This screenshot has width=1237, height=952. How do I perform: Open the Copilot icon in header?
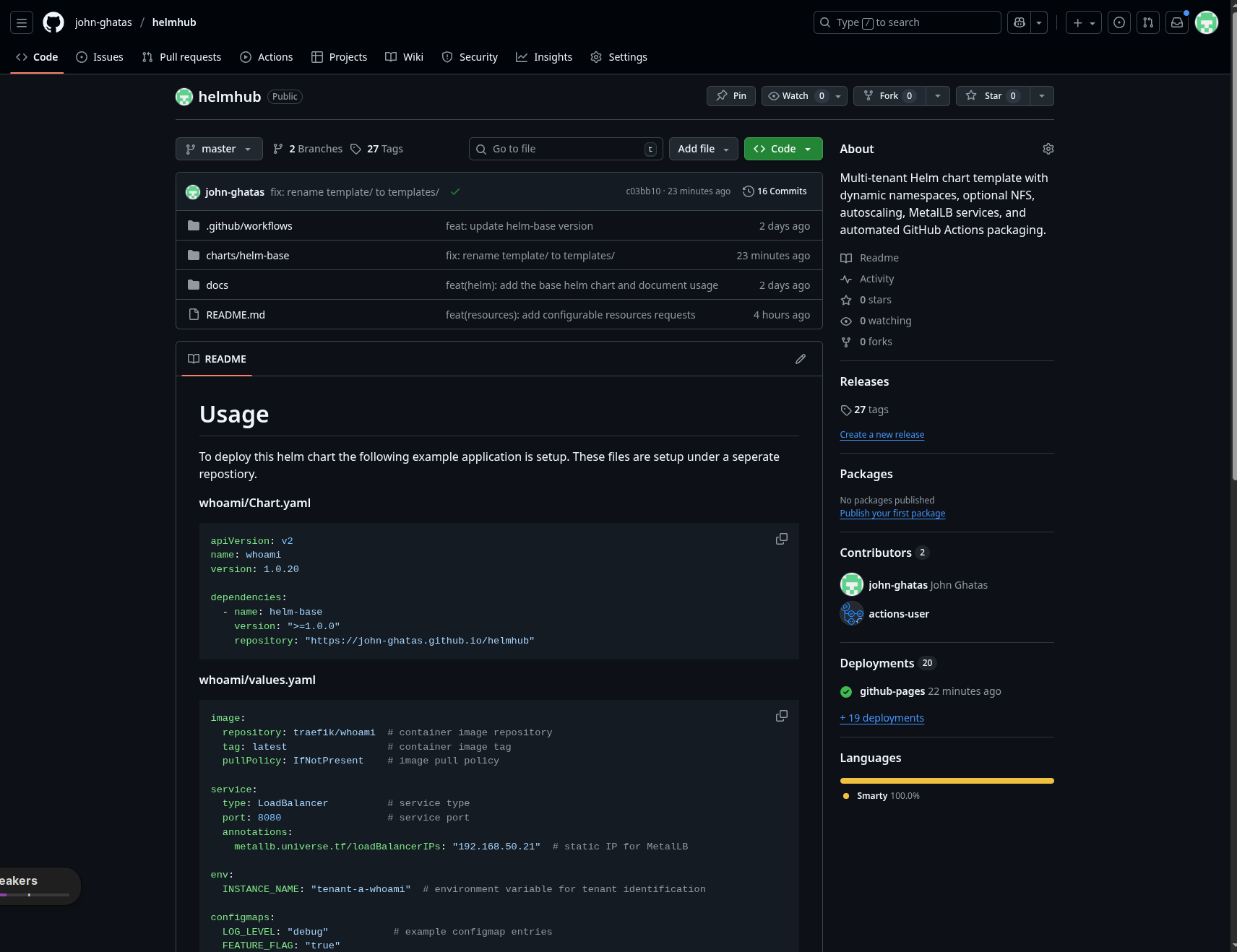1019,22
